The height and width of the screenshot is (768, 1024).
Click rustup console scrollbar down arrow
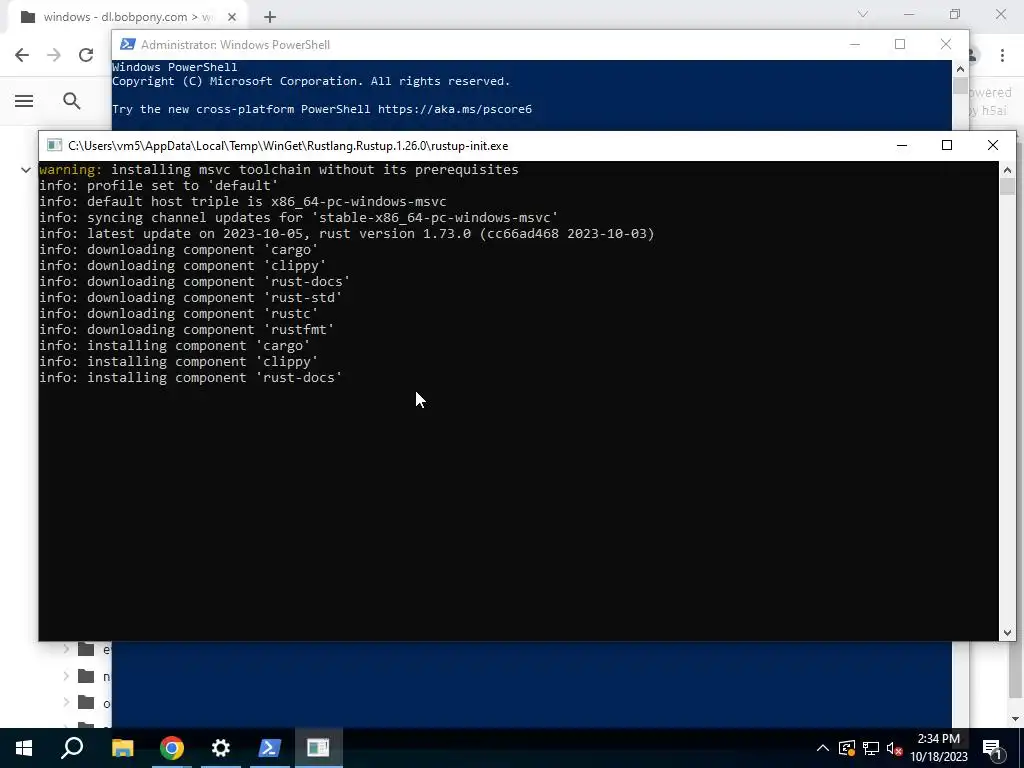point(1007,632)
